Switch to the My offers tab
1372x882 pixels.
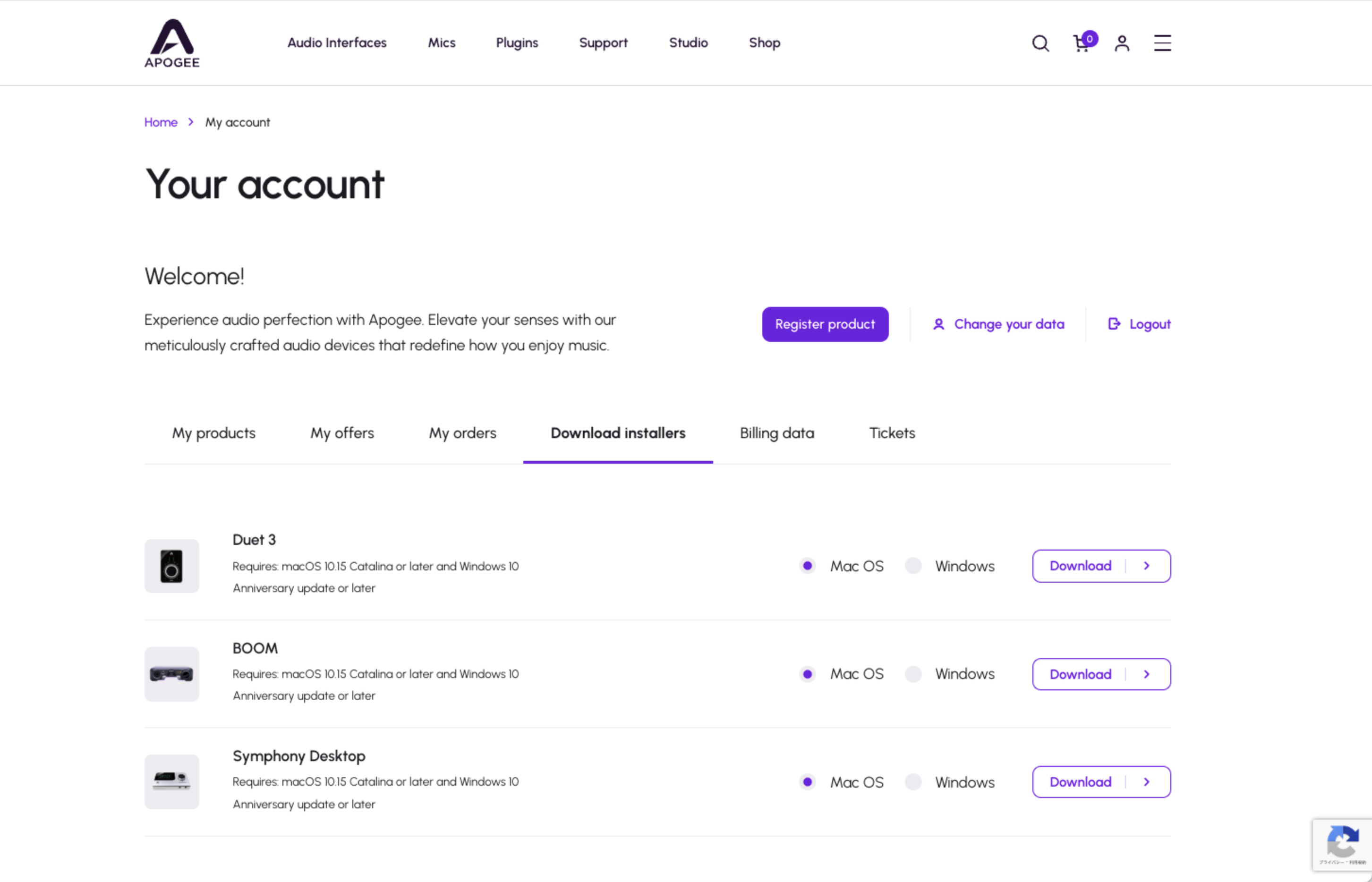pos(342,433)
